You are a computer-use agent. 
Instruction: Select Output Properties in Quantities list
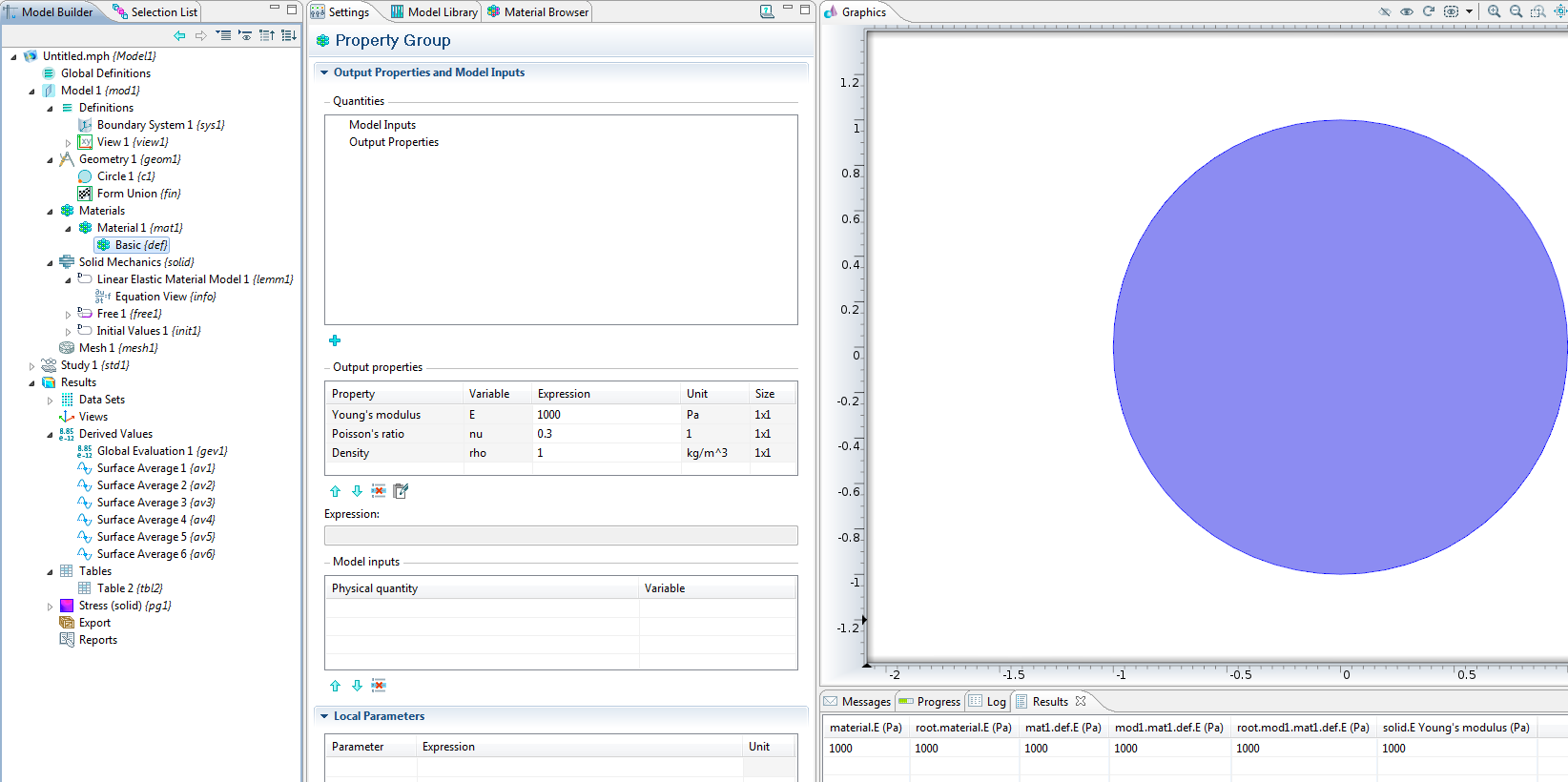click(393, 142)
